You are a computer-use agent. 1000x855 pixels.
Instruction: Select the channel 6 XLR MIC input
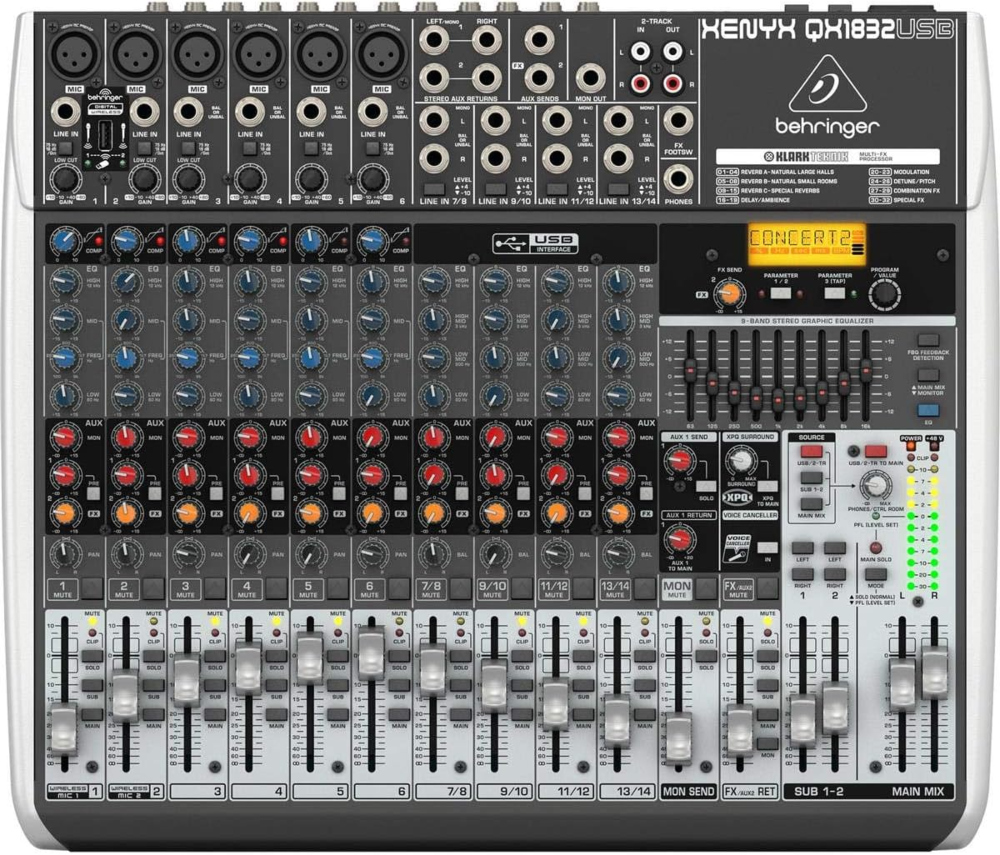click(x=382, y=54)
